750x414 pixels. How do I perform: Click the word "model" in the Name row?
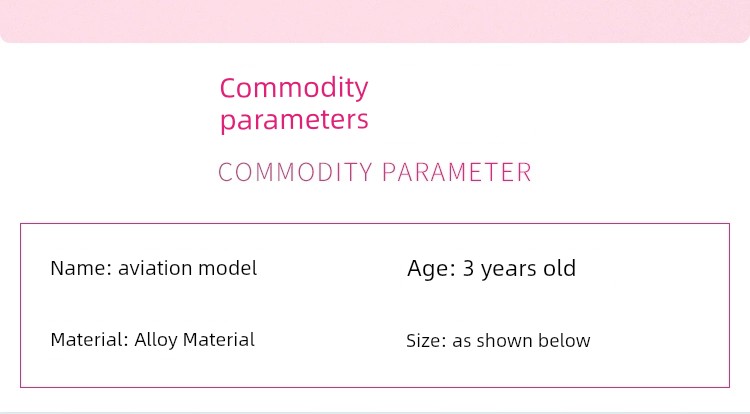(x=228, y=268)
